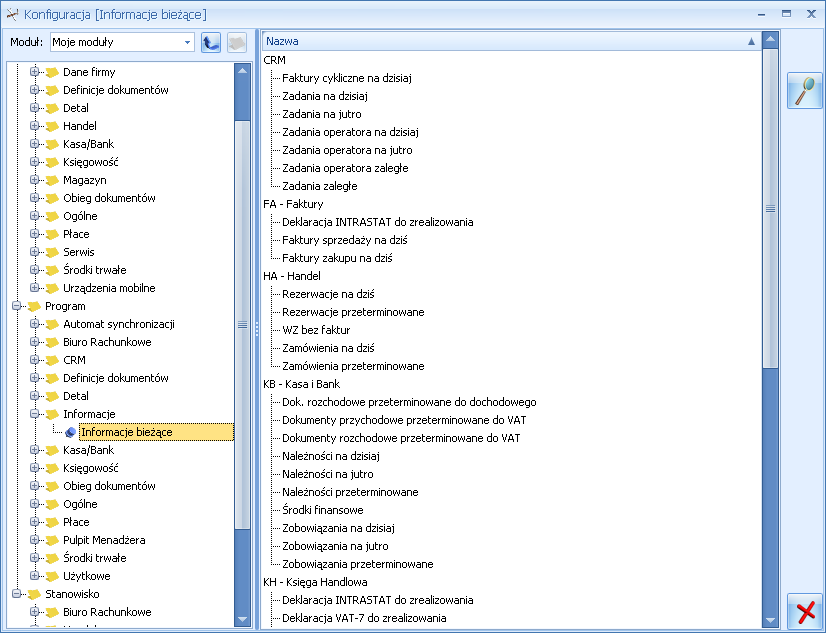The image size is (826, 633).
Task: Expand the Księgowość node above Magazyn
Action: tap(34, 162)
